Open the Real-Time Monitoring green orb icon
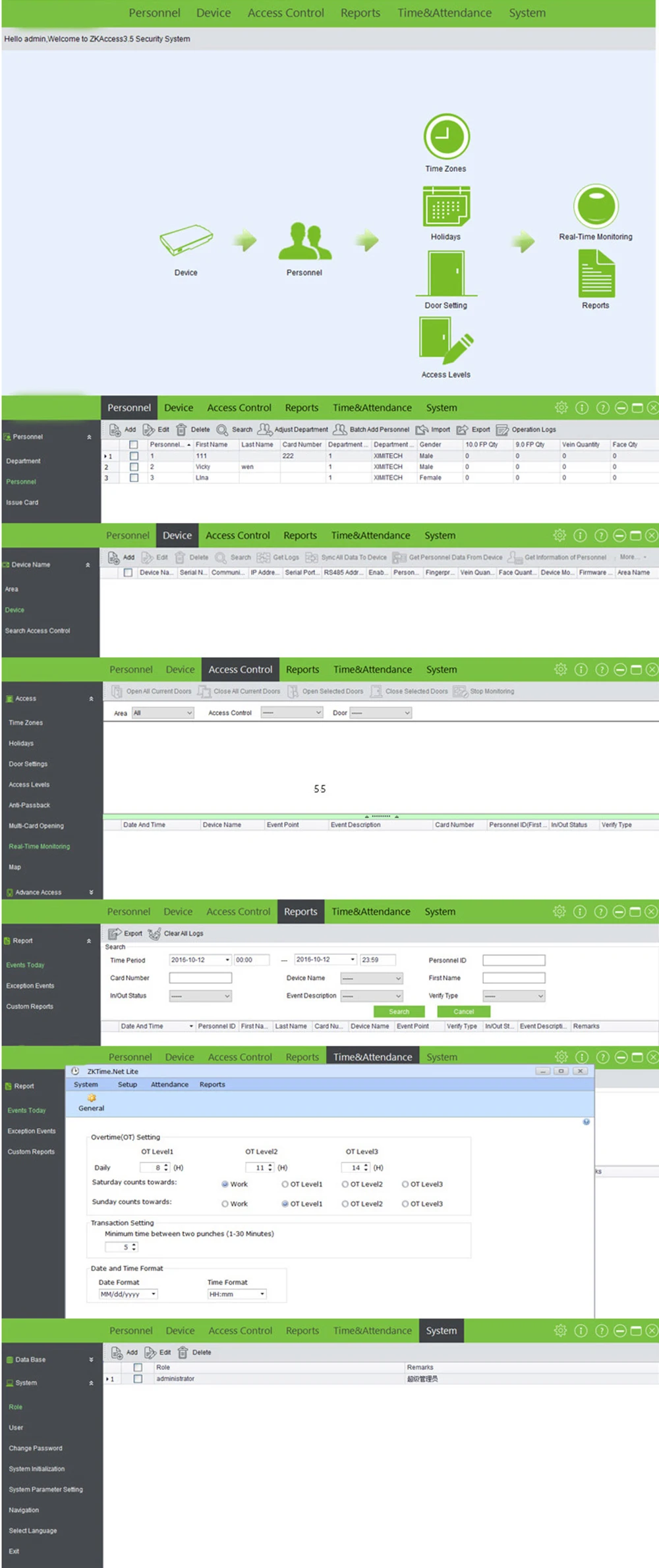This screenshot has height=1568, width=659. (596, 206)
